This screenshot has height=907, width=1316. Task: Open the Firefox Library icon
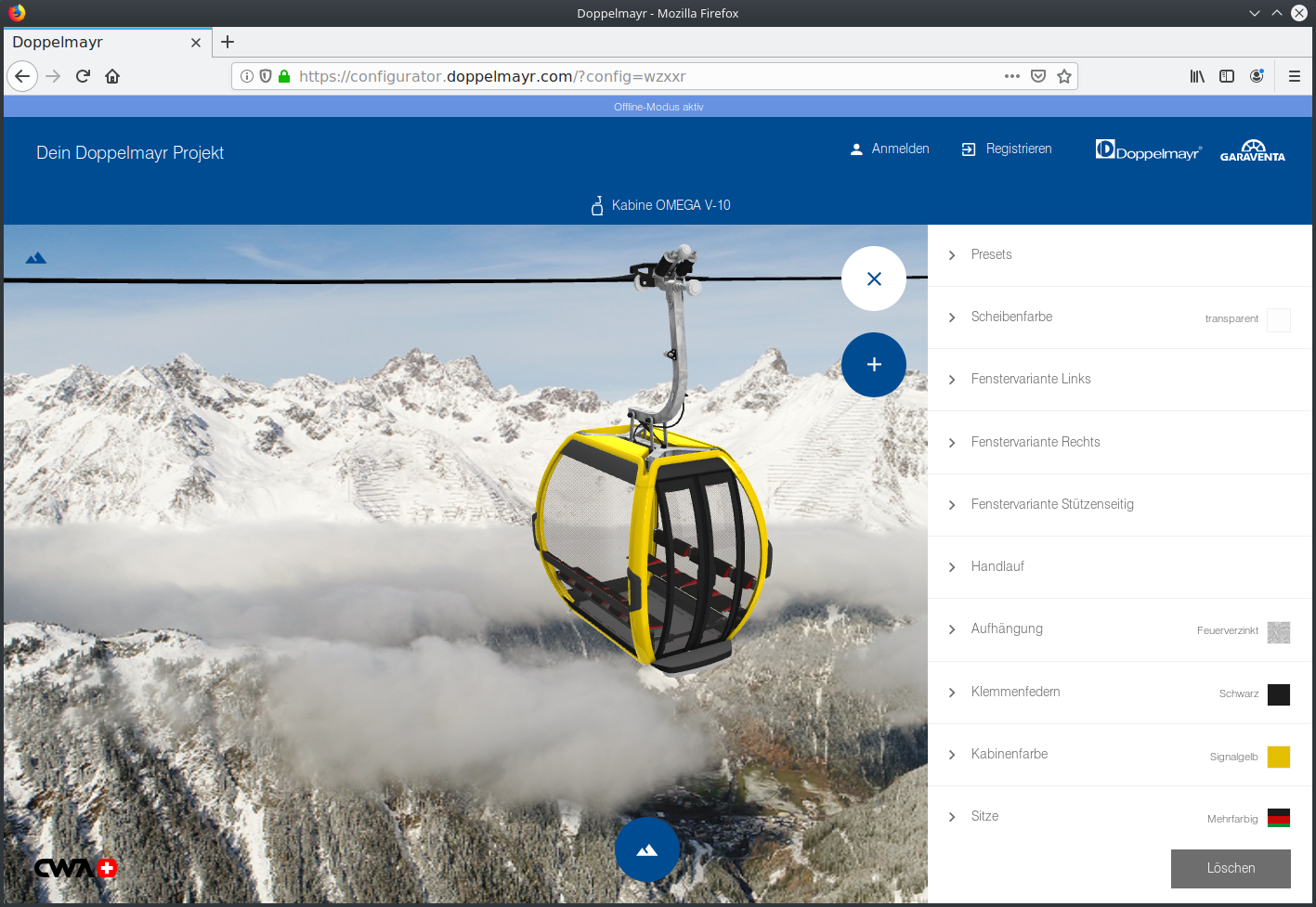1197,76
